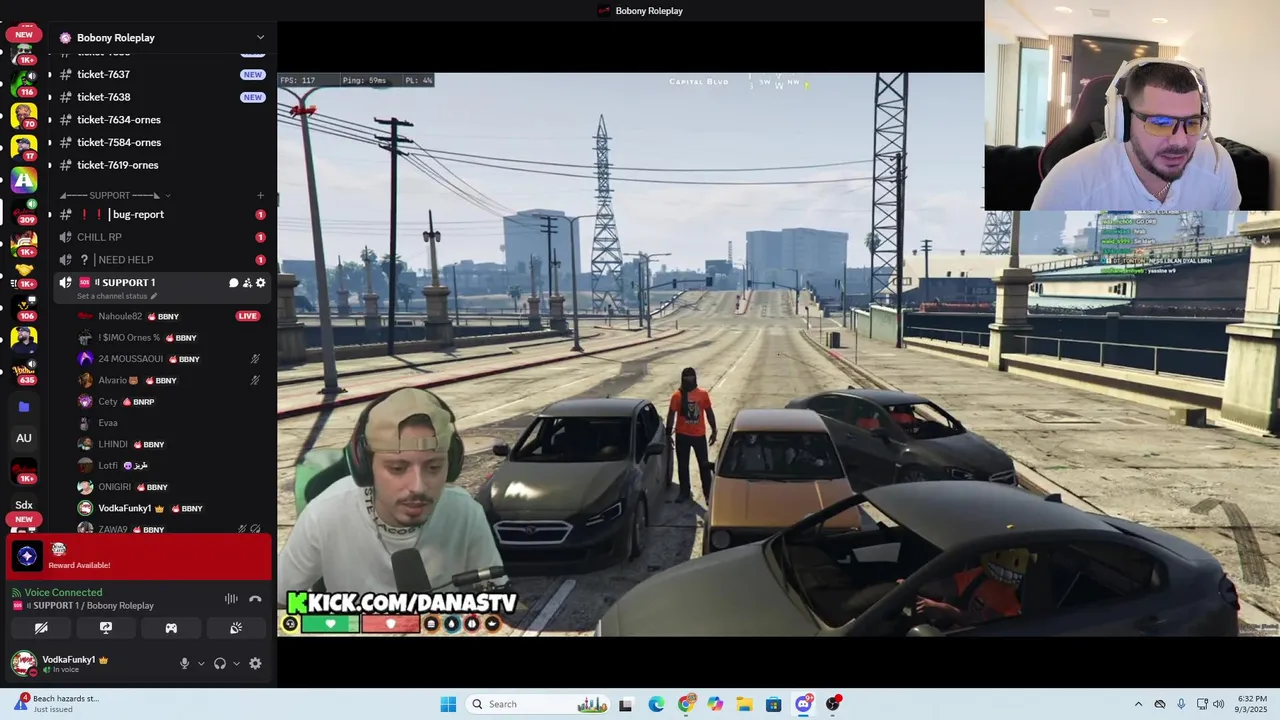
Task: Open volume control in system tray
Action: [x=1218, y=704]
